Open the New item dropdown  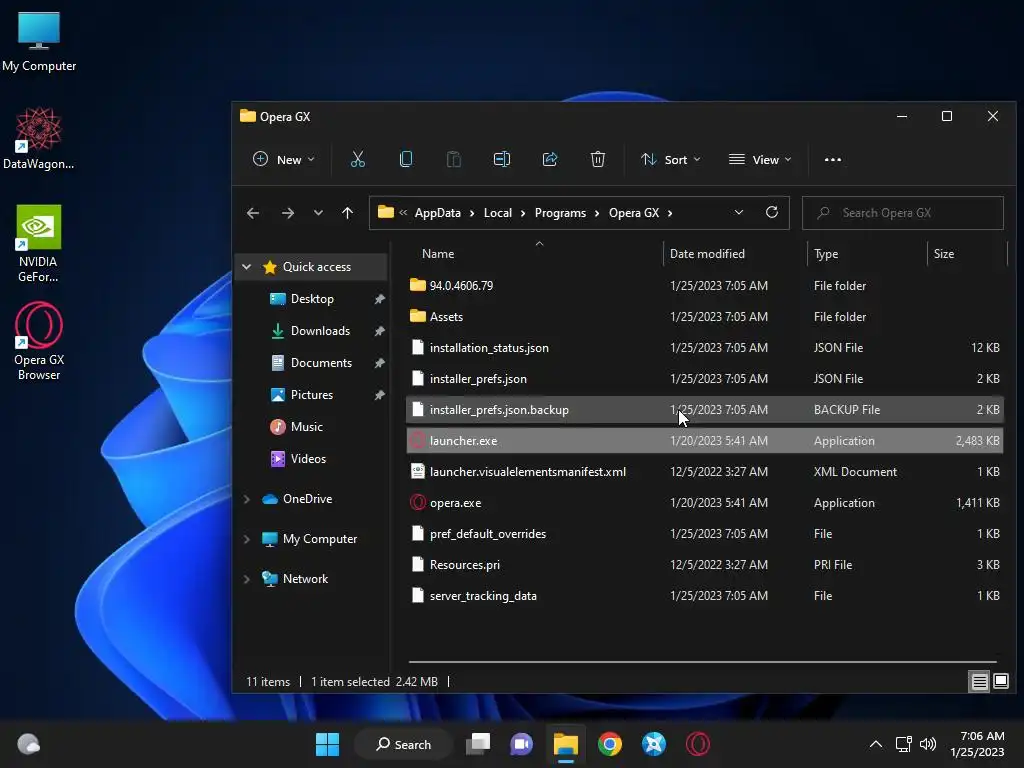point(283,159)
